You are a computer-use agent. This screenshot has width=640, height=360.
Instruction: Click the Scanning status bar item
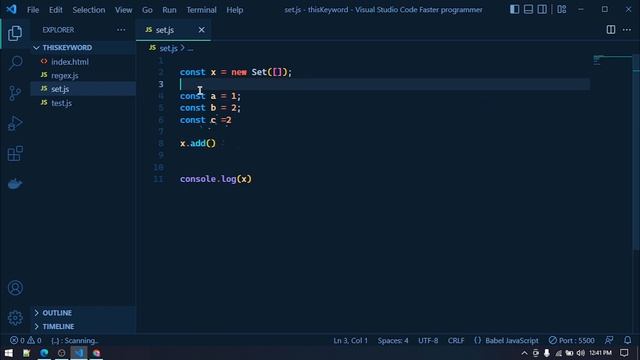[x=74, y=340]
